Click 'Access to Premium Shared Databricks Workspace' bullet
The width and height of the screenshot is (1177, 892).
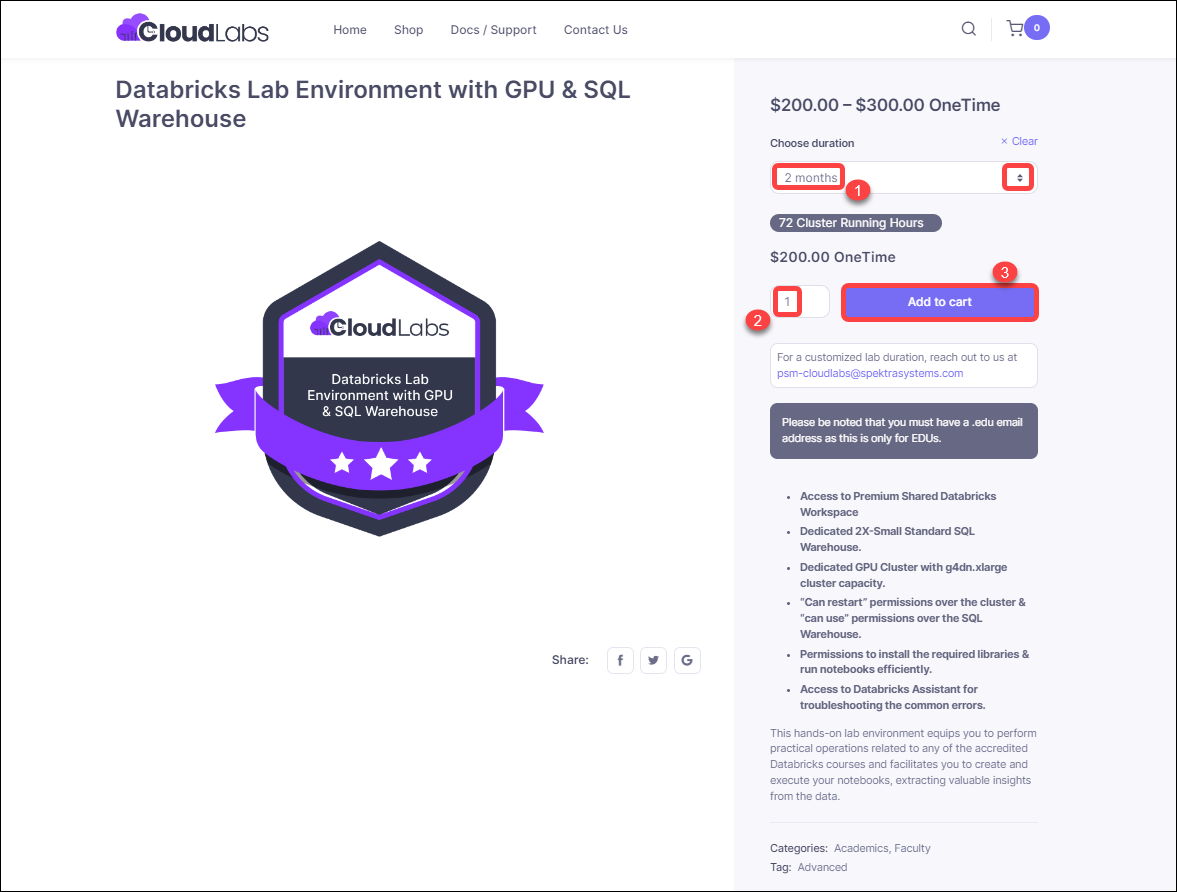coord(898,504)
